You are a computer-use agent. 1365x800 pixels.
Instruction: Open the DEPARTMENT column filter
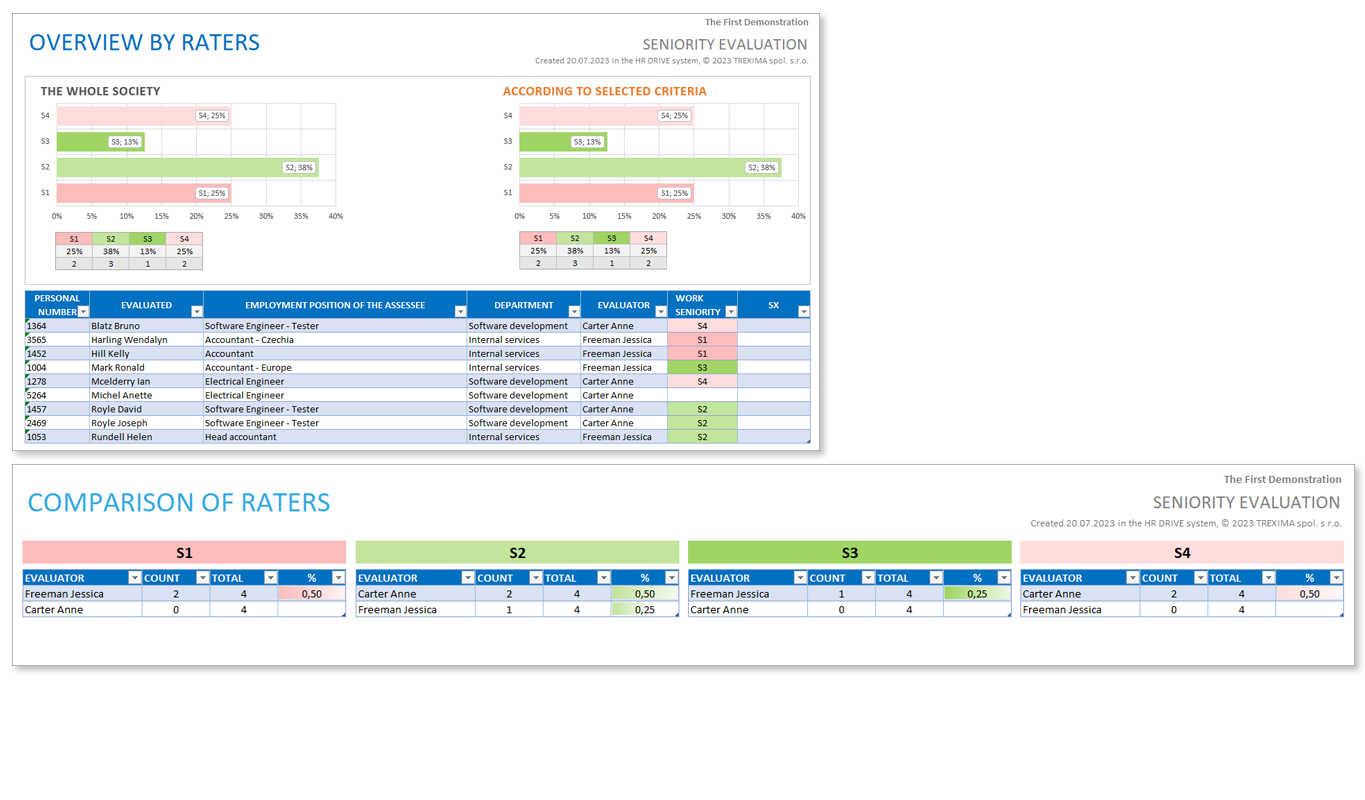coord(573,311)
